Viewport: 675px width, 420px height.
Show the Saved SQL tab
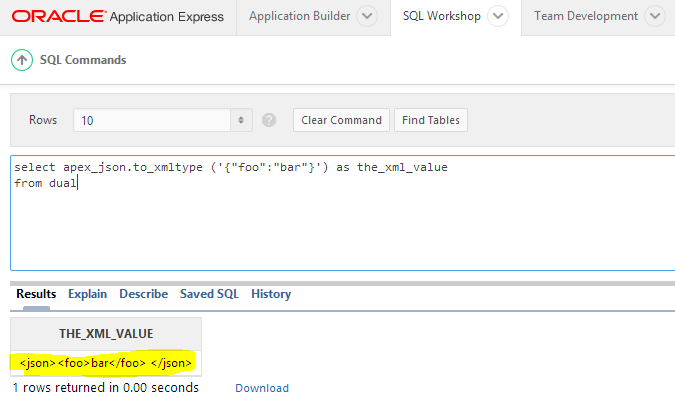click(x=209, y=294)
